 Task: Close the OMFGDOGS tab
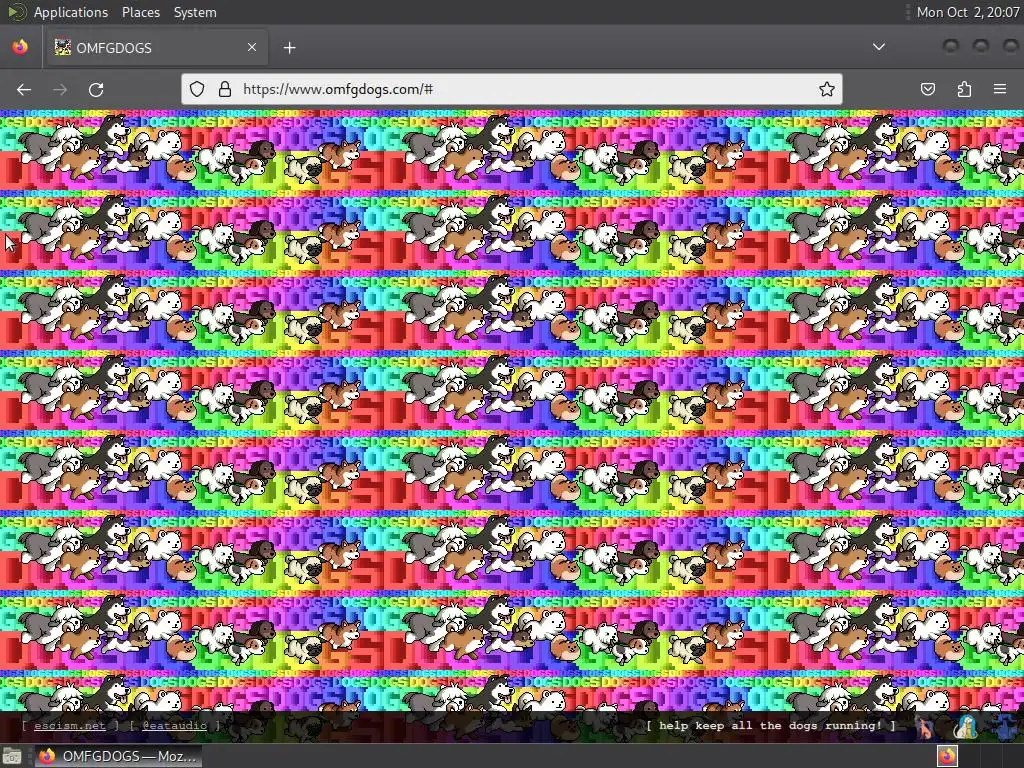(x=252, y=47)
